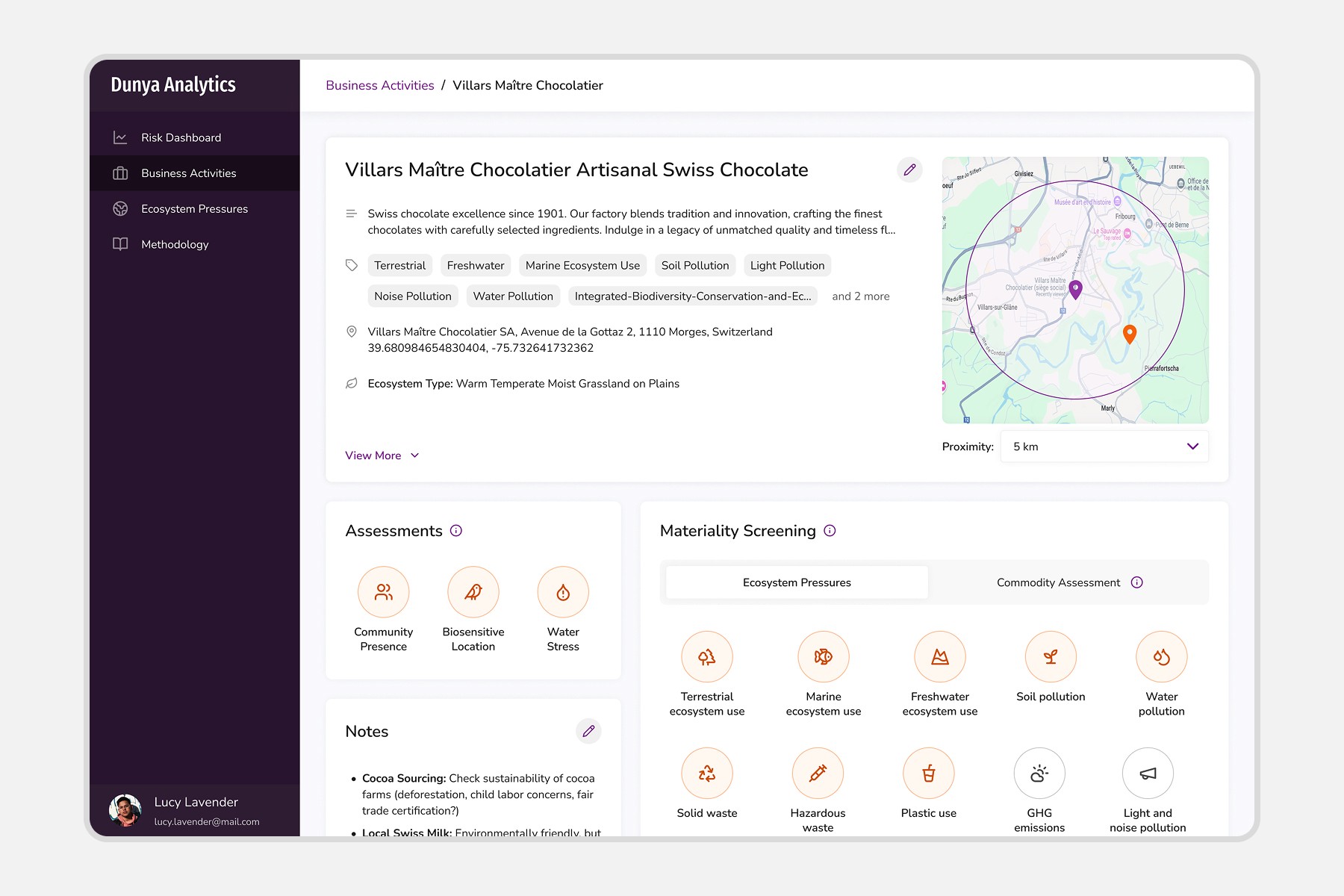Click the Business Activities breadcrumb link
The image size is (1344, 896).
tap(380, 85)
